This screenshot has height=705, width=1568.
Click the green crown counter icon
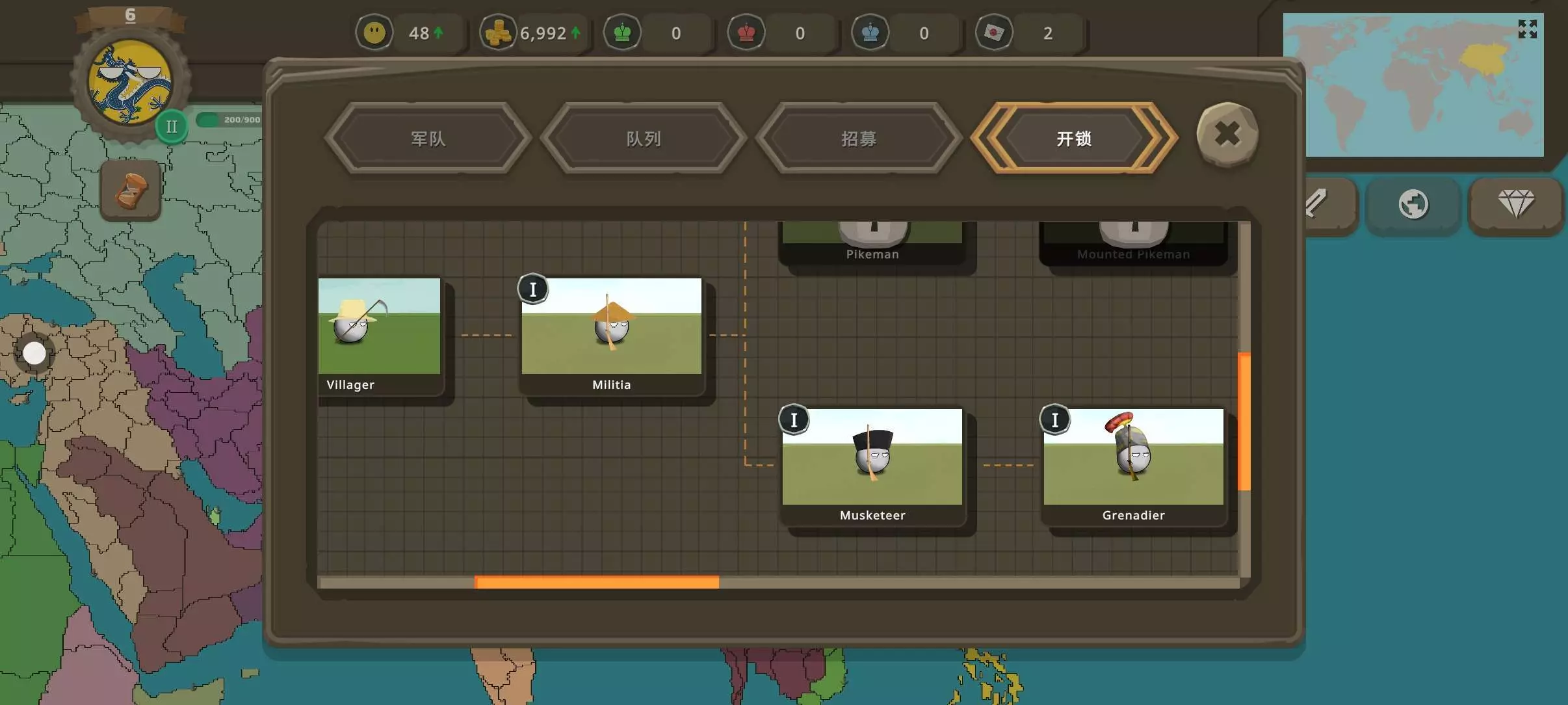point(622,33)
